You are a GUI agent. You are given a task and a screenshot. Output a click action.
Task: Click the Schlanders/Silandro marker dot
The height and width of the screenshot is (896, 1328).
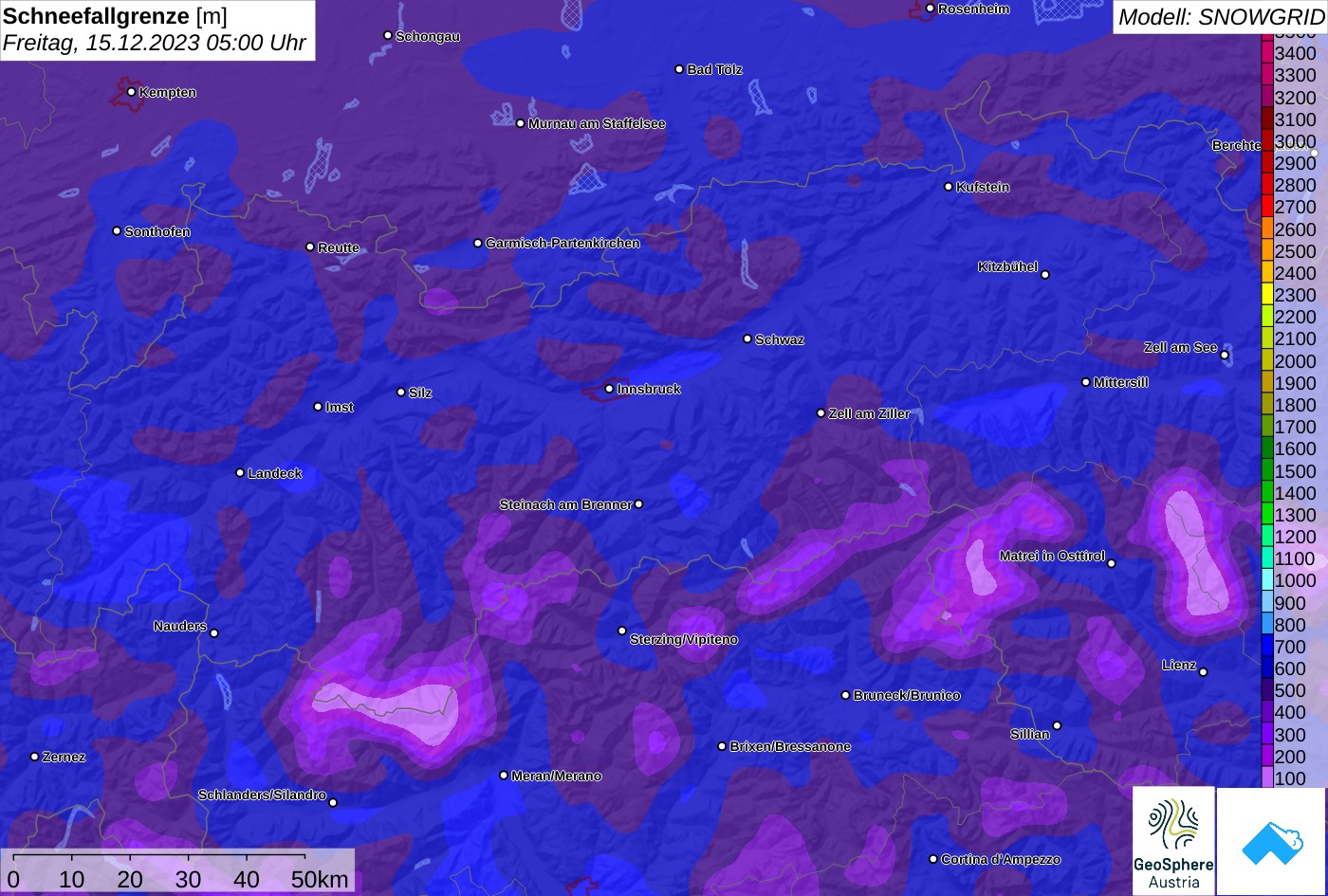tap(333, 803)
